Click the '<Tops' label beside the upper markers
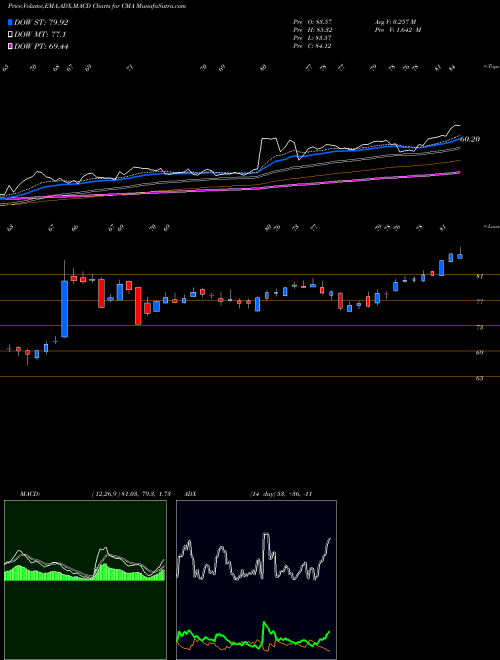Viewport: 500px width, 660px height. tap(491, 67)
